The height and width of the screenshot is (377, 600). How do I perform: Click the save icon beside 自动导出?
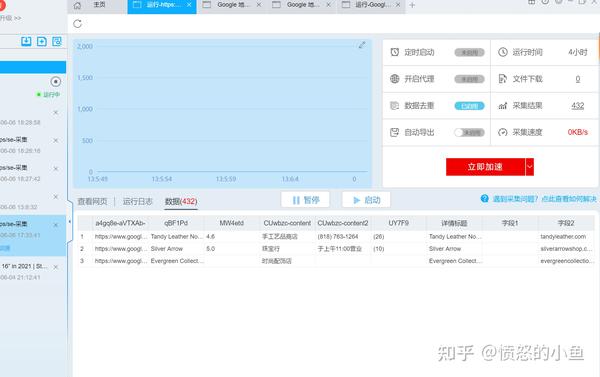(395, 132)
